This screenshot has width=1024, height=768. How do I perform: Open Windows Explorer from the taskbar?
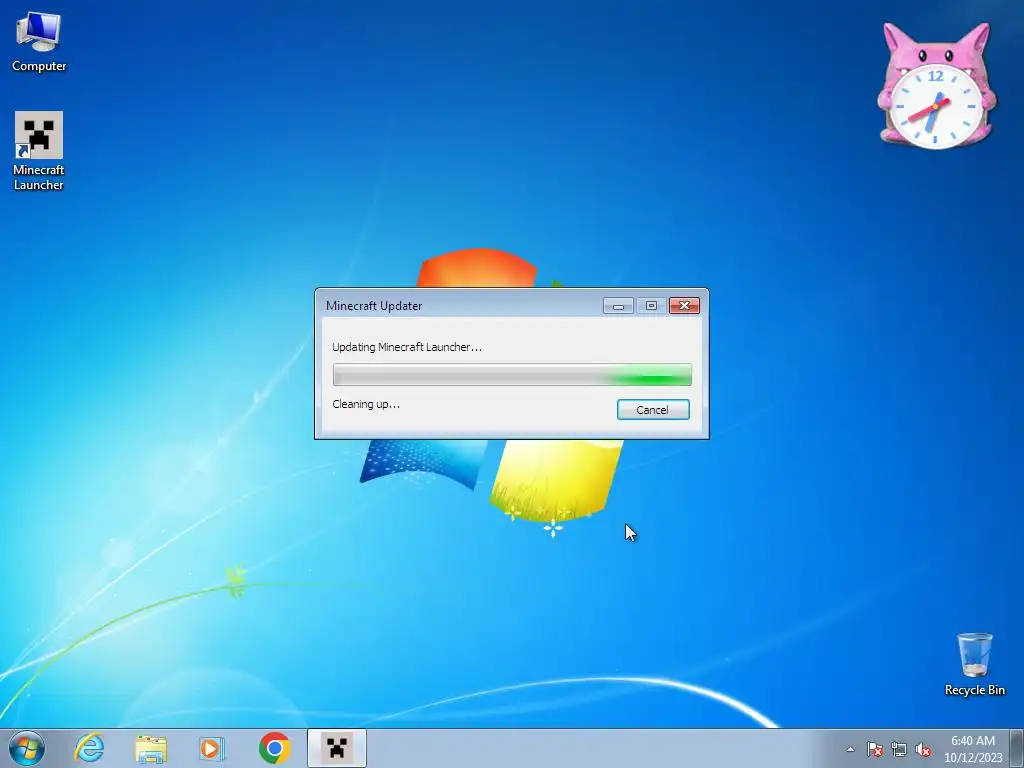pyautogui.click(x=151, y=748)
